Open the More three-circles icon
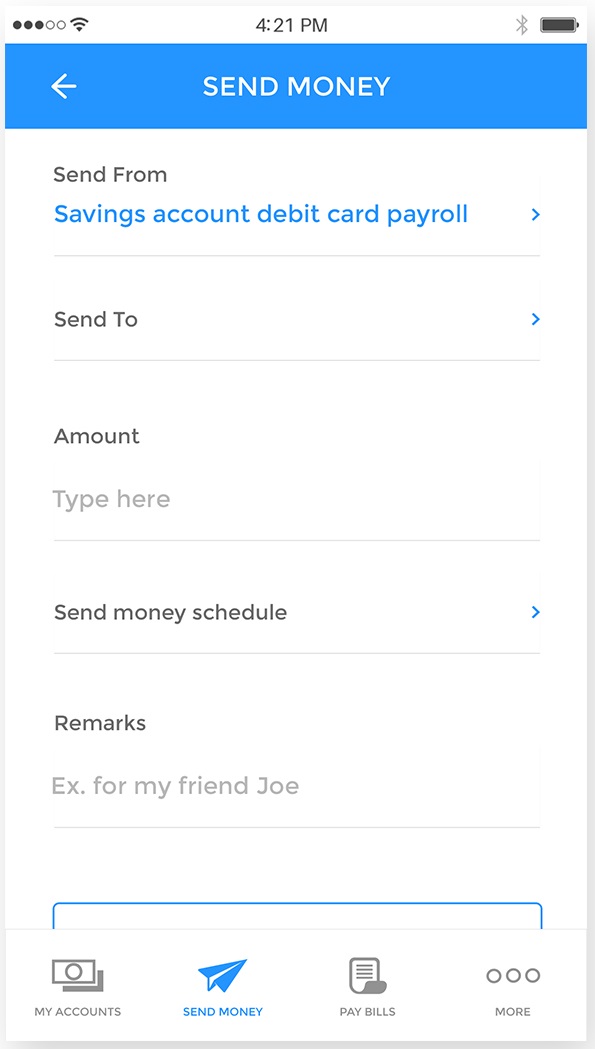The width and height of the screenshot is (595, 1049). click(x=513, y=975)
